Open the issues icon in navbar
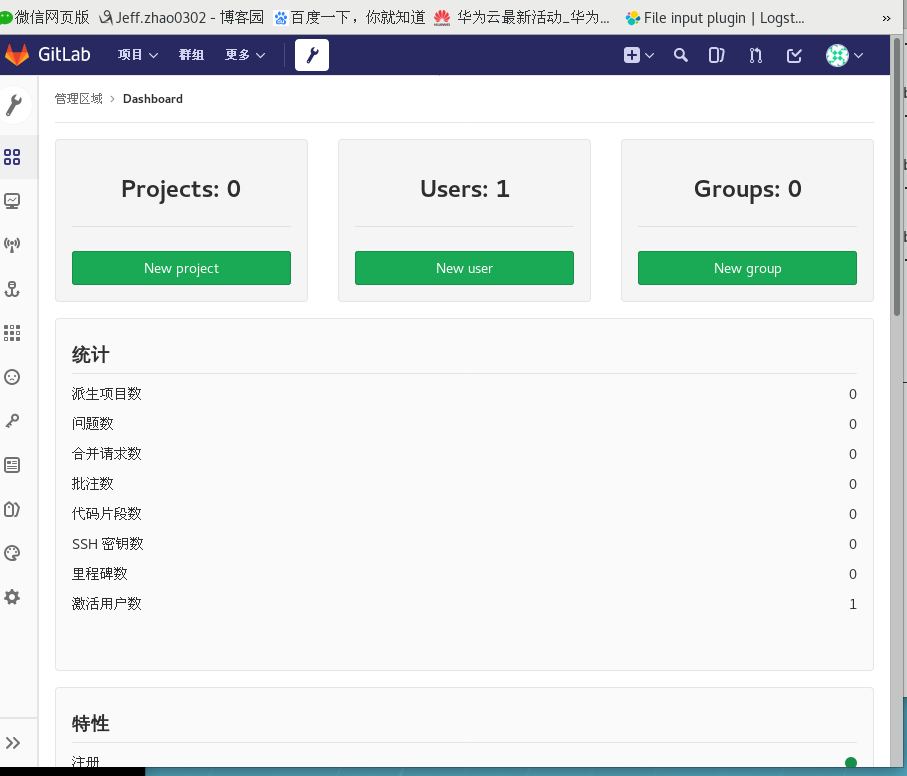 (x=717, y=55)
